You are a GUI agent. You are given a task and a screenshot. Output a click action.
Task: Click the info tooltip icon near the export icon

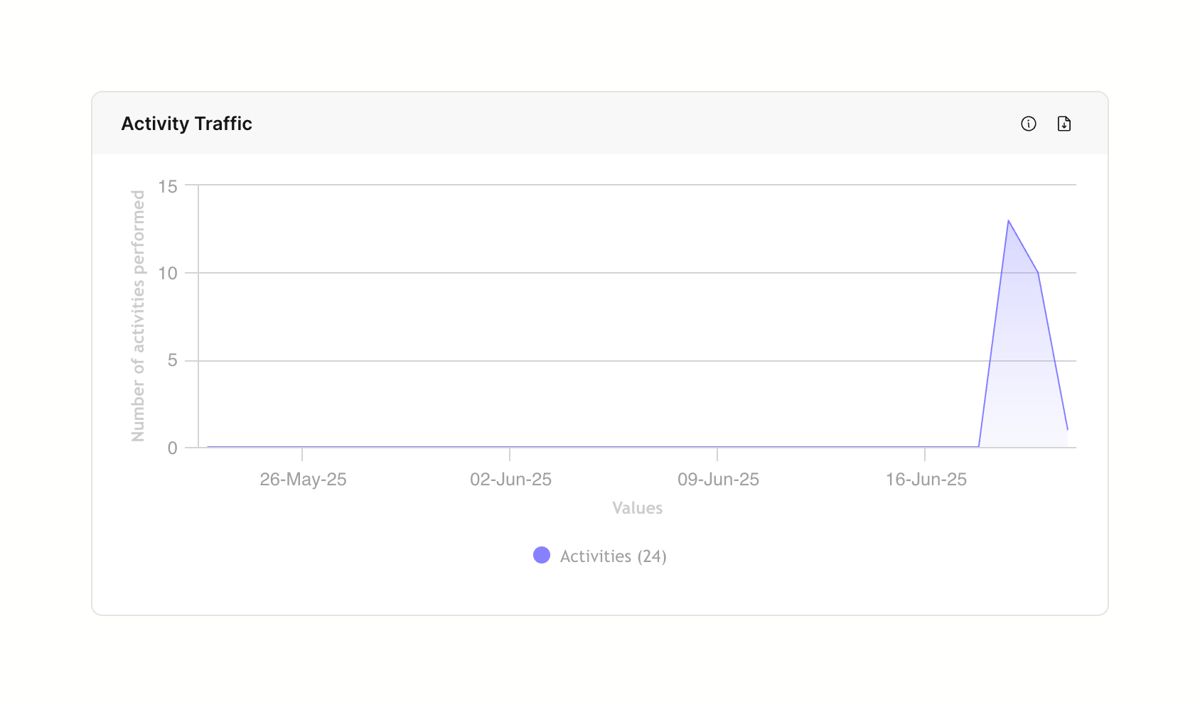pyautogui.click(x=1028, y=123)
